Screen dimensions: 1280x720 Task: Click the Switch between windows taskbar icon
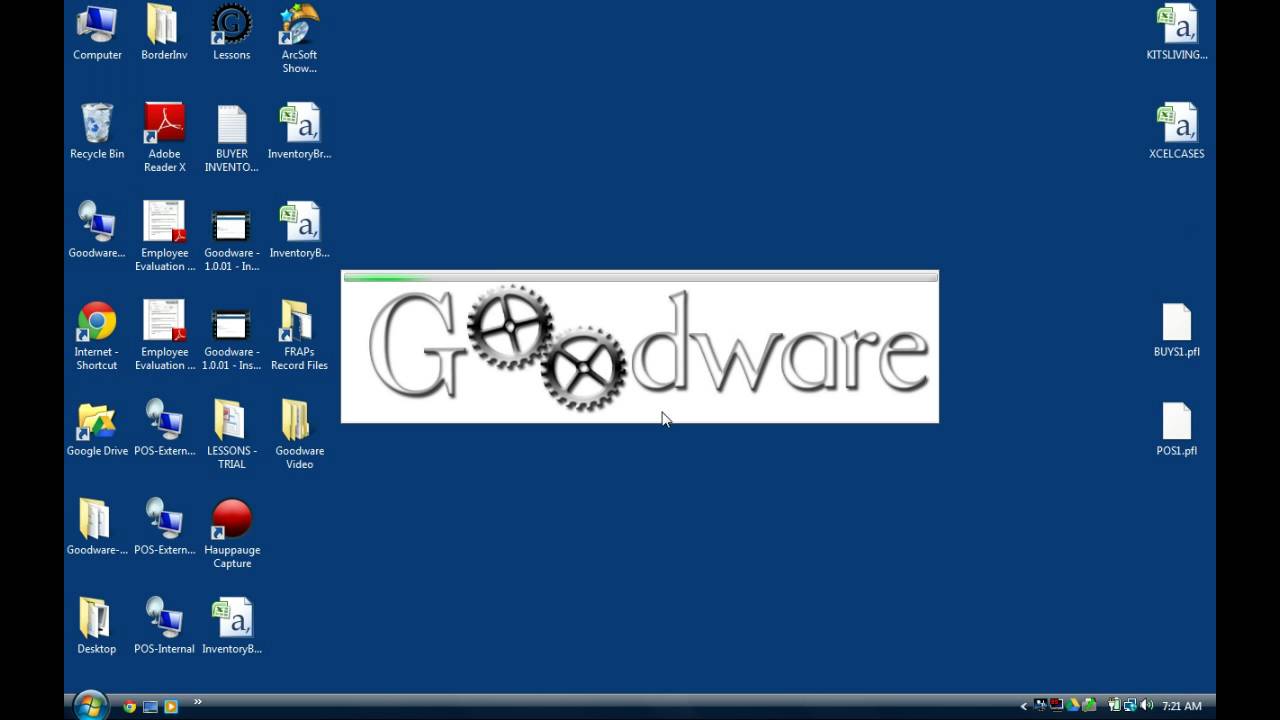(150, 707)
